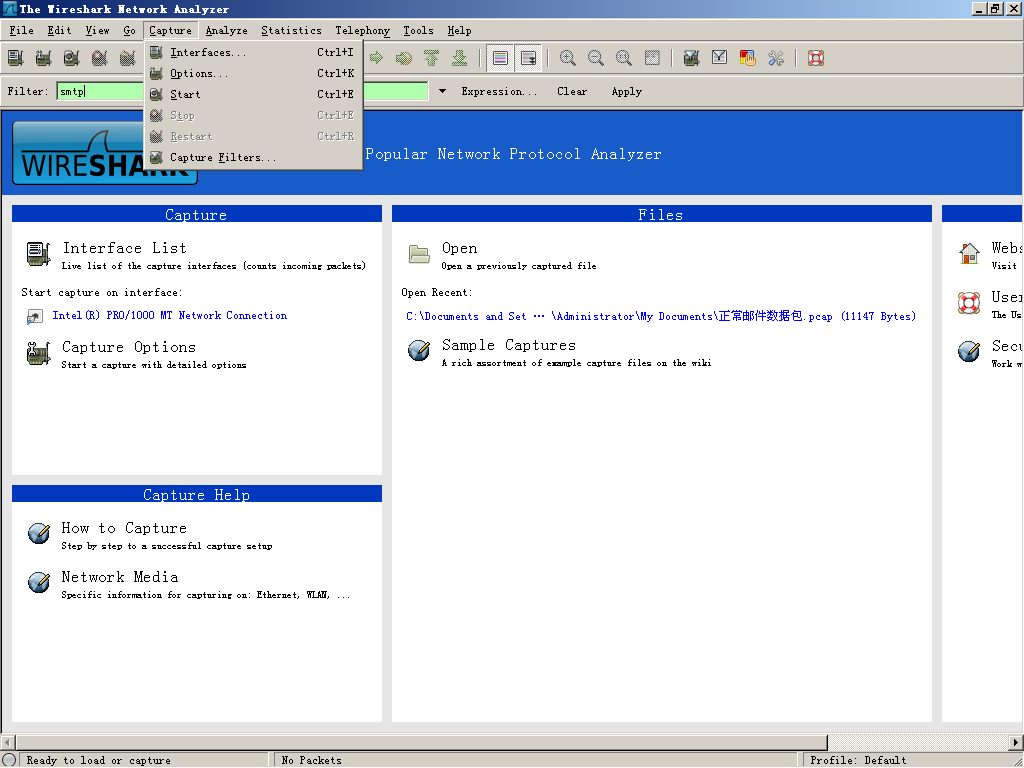Click the Edit Capture Filter toolbar icon
The width and height of the screenshot is (1024, 768).
[691, 58]
